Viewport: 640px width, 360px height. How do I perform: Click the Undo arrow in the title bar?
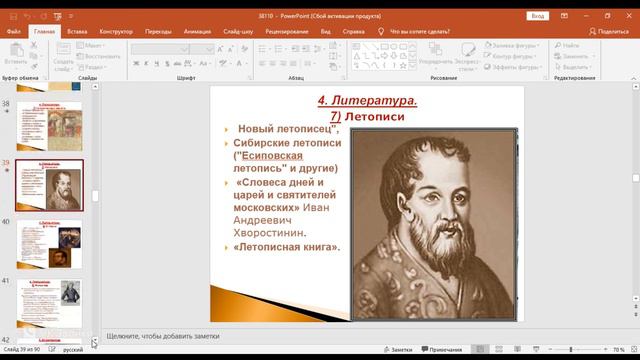point(27,16)
